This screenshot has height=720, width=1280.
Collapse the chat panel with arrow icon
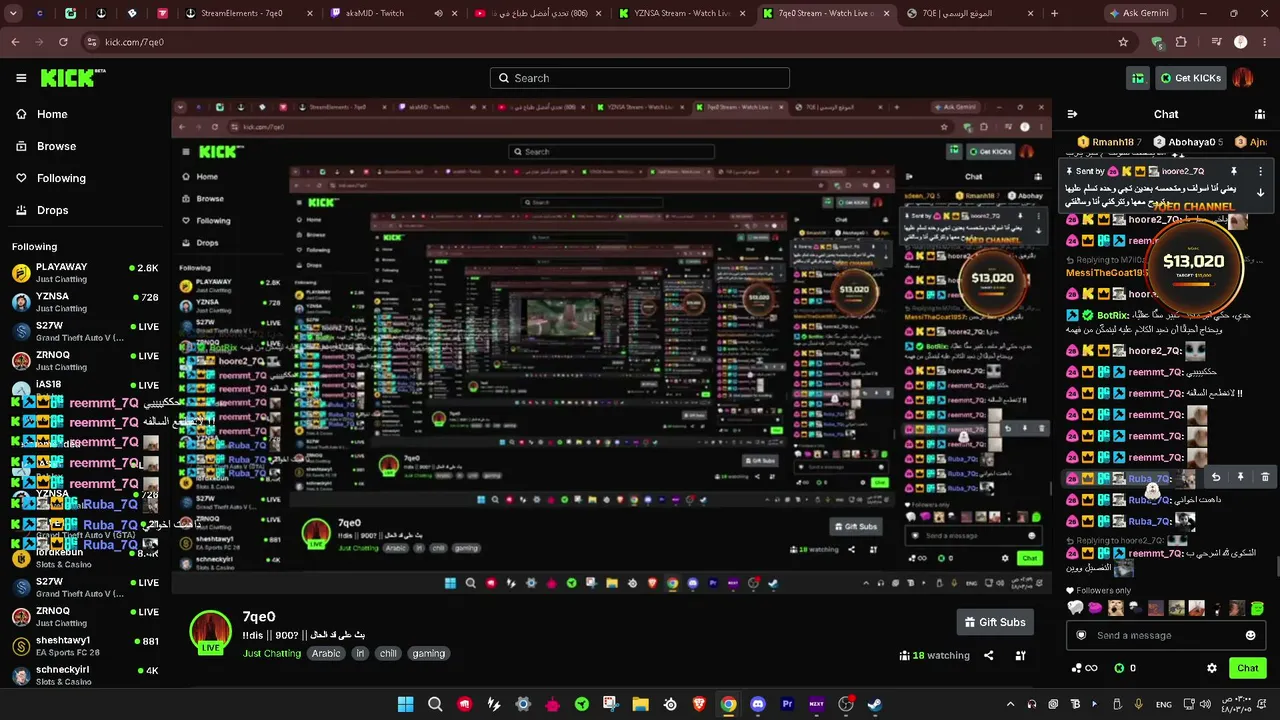tap(1072, 114)
